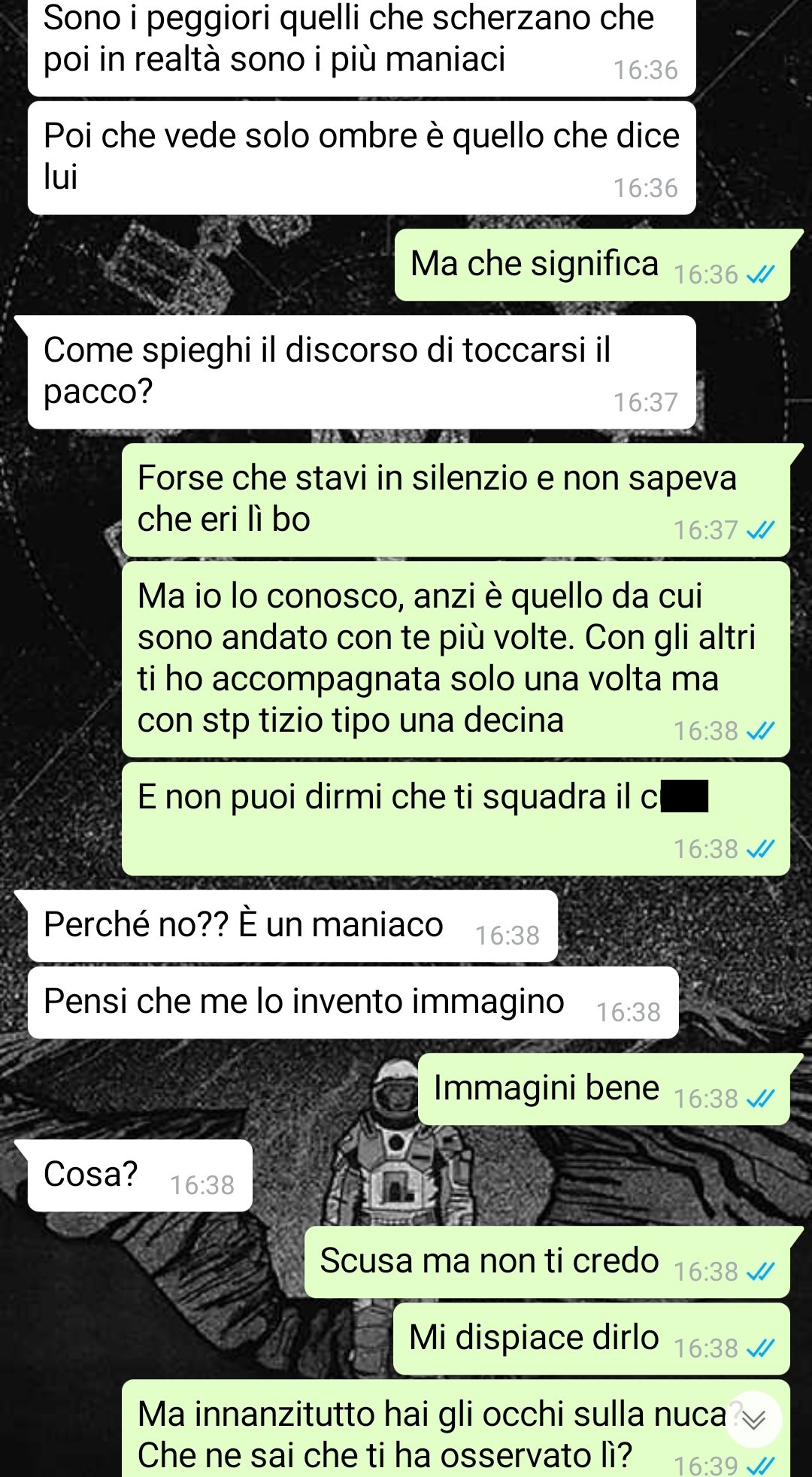The image size is (812, 1477).
Task: Select the 'E non puoi dirmi' message bubble
Action: [456, 819]
